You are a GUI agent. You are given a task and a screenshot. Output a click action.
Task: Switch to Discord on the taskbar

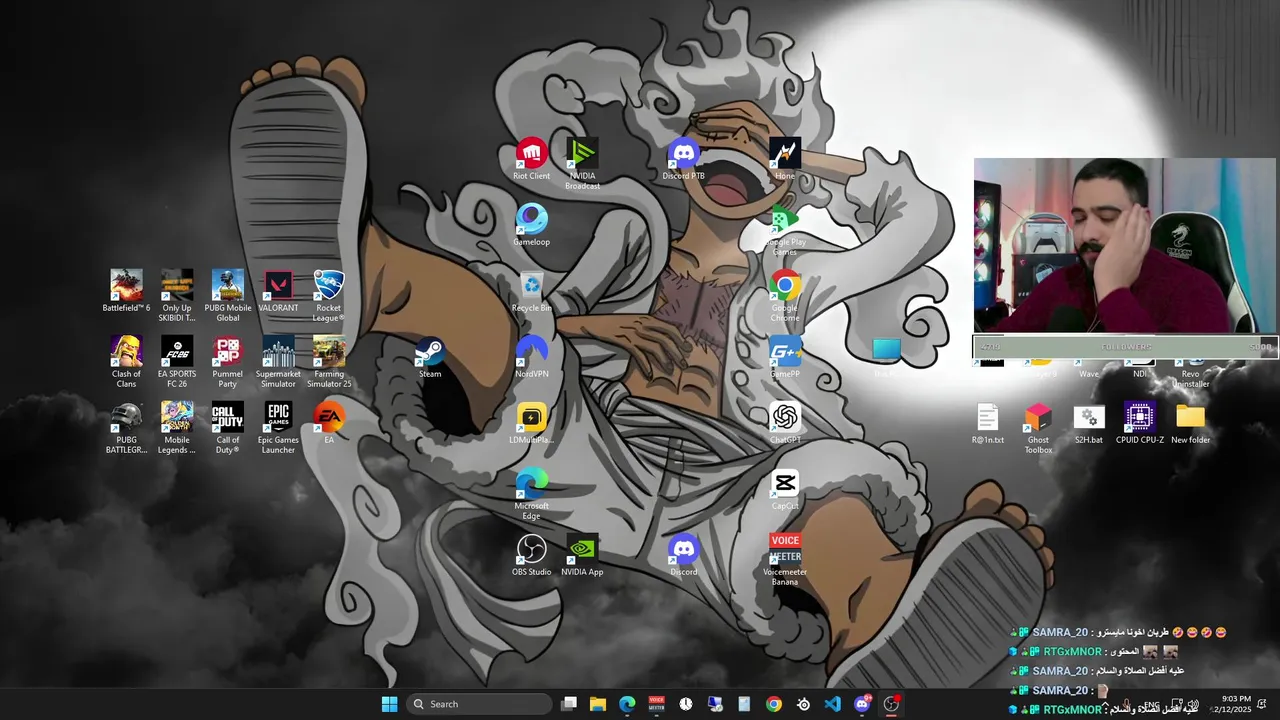862,704
